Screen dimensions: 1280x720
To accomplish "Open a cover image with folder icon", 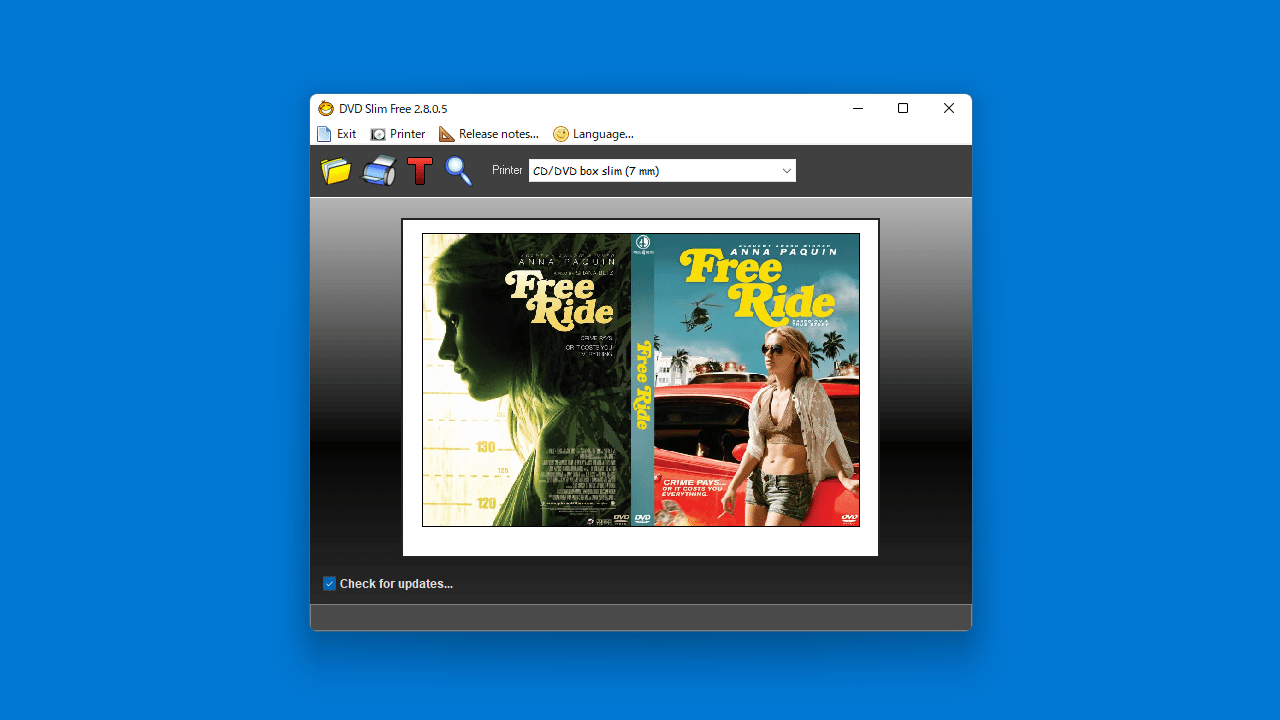I will coord(336,171).
